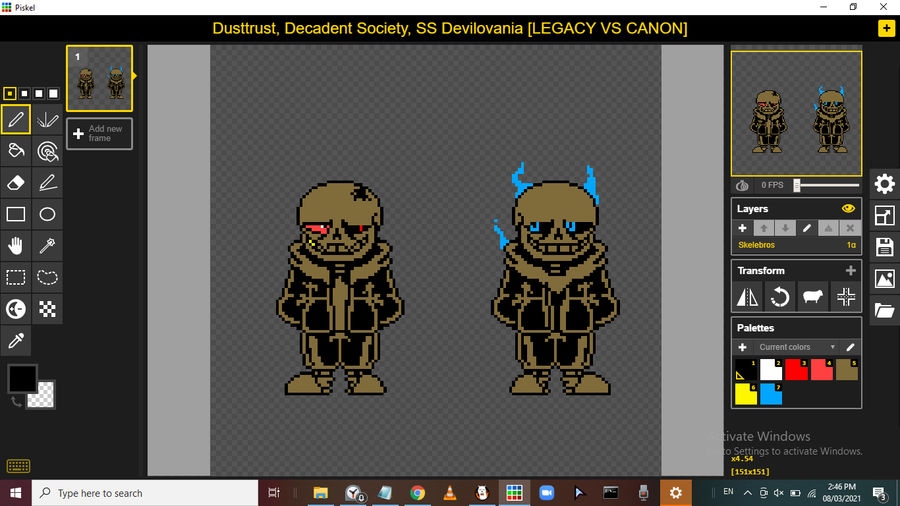Pick black palette color 1

click(746, 369)
